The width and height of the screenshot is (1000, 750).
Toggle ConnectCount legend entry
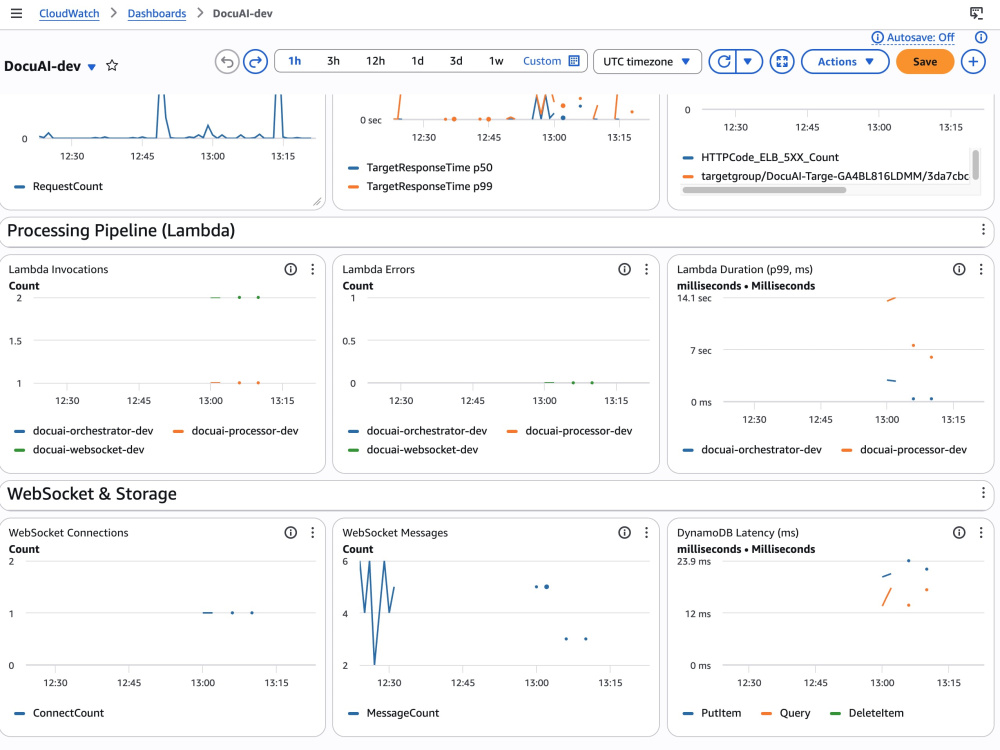(x=59, y=713)
